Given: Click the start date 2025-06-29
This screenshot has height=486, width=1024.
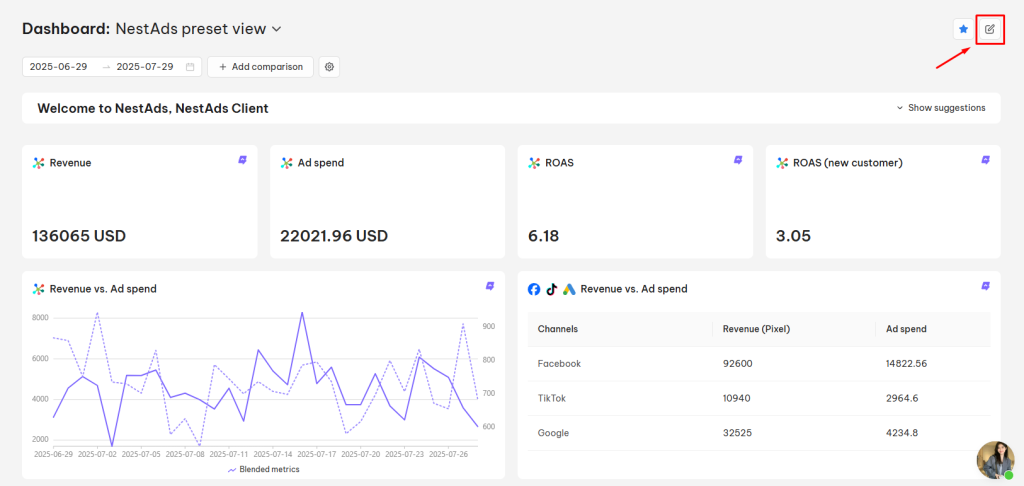Looking at the screenshot, I should pyautogui.click(x=59, y=67).
